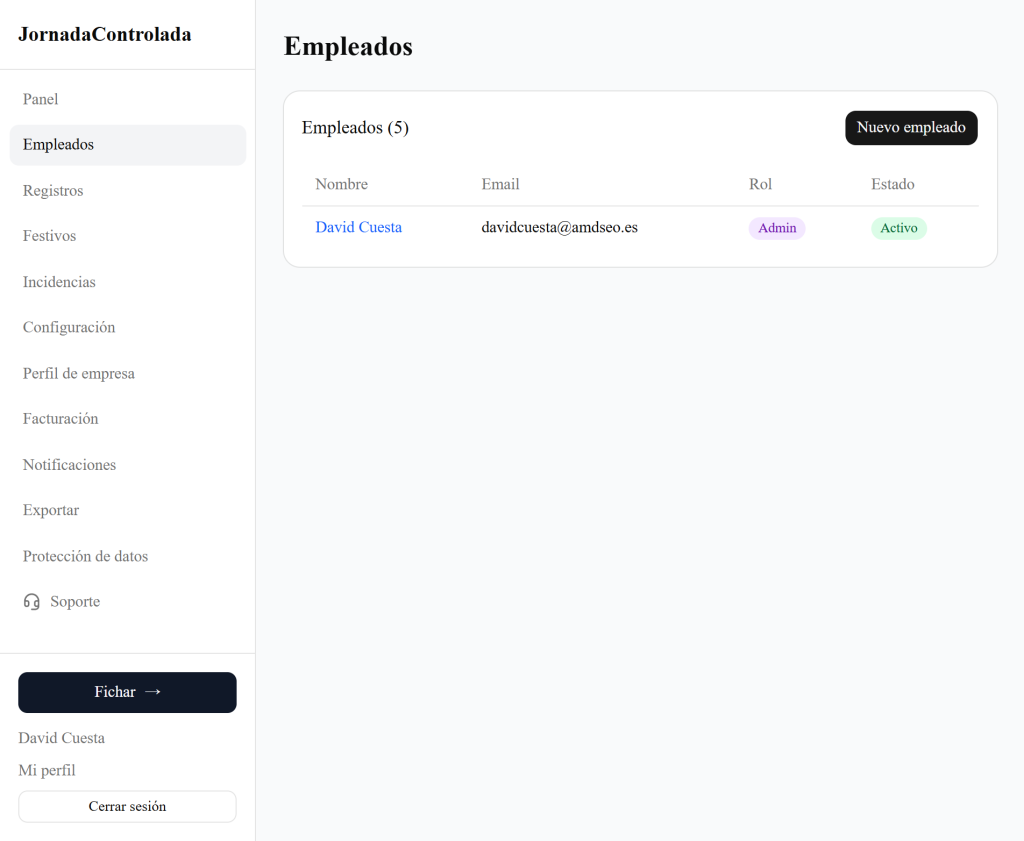View Notificaciones
The width and height of the screenshot is (1024, 841).
click(70, 465)
